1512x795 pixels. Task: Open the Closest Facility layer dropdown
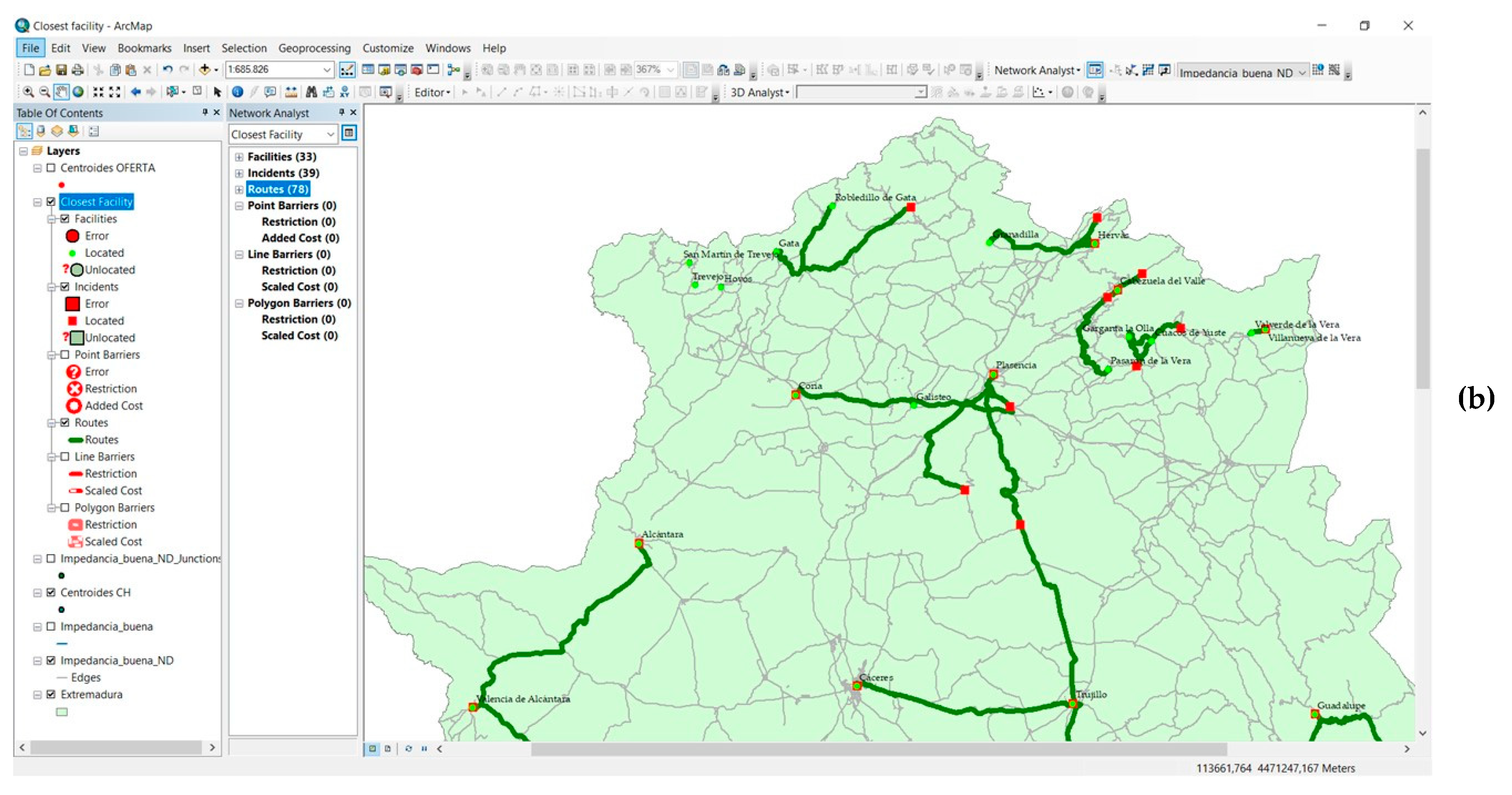tap(330, 134)
